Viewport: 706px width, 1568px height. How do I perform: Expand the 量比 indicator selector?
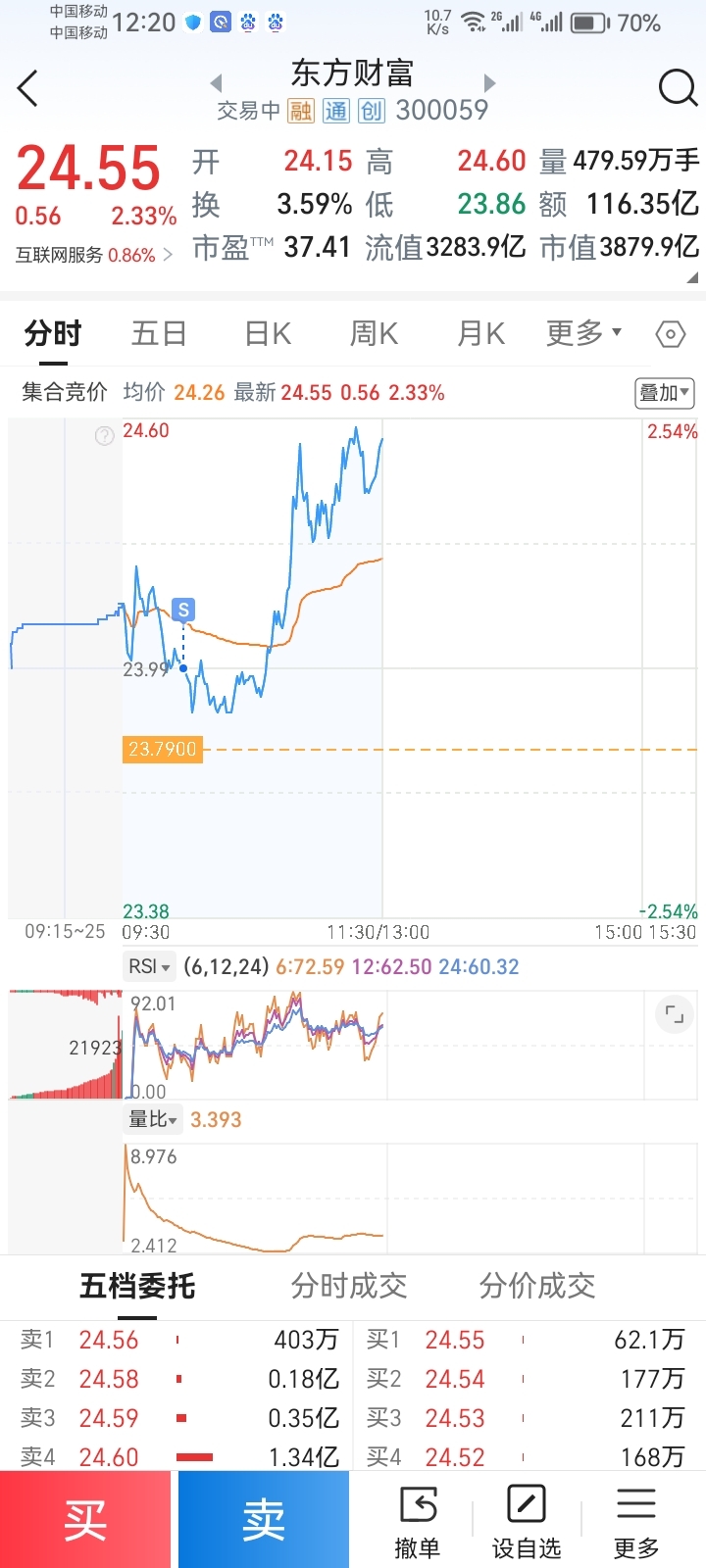153,1119
